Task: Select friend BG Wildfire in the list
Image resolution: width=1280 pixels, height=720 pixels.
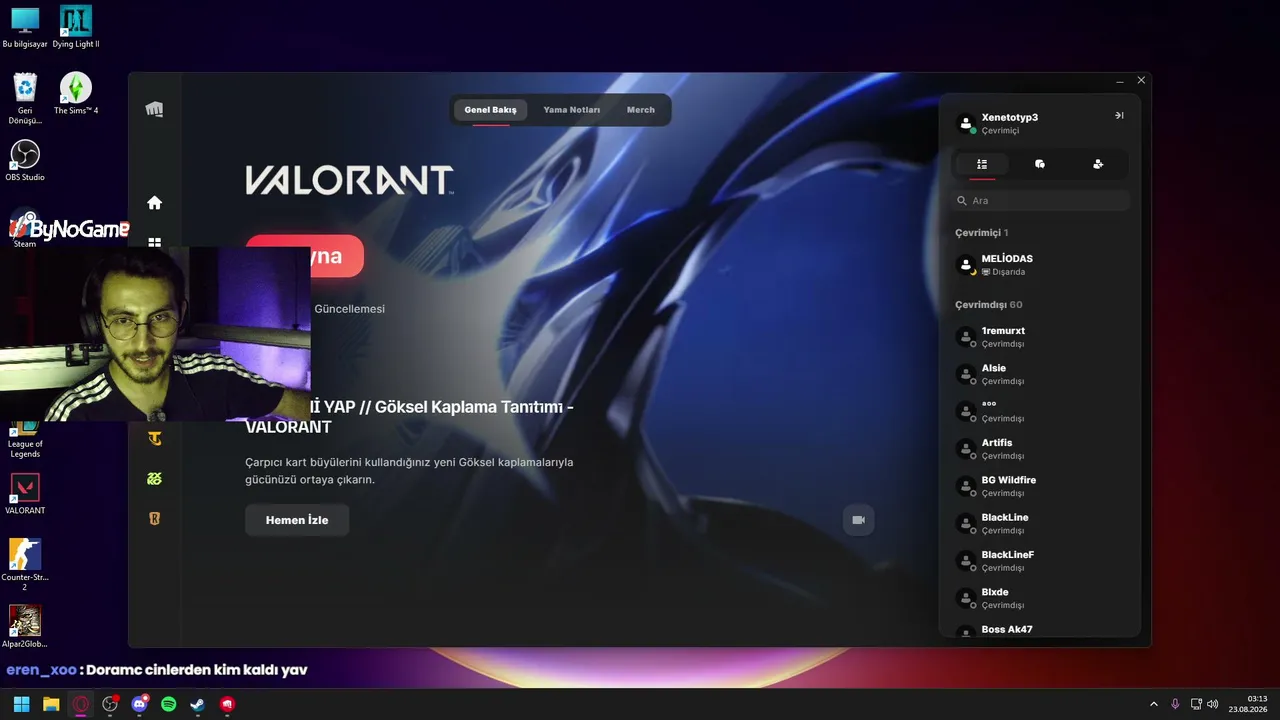Action: (1040, 486)
